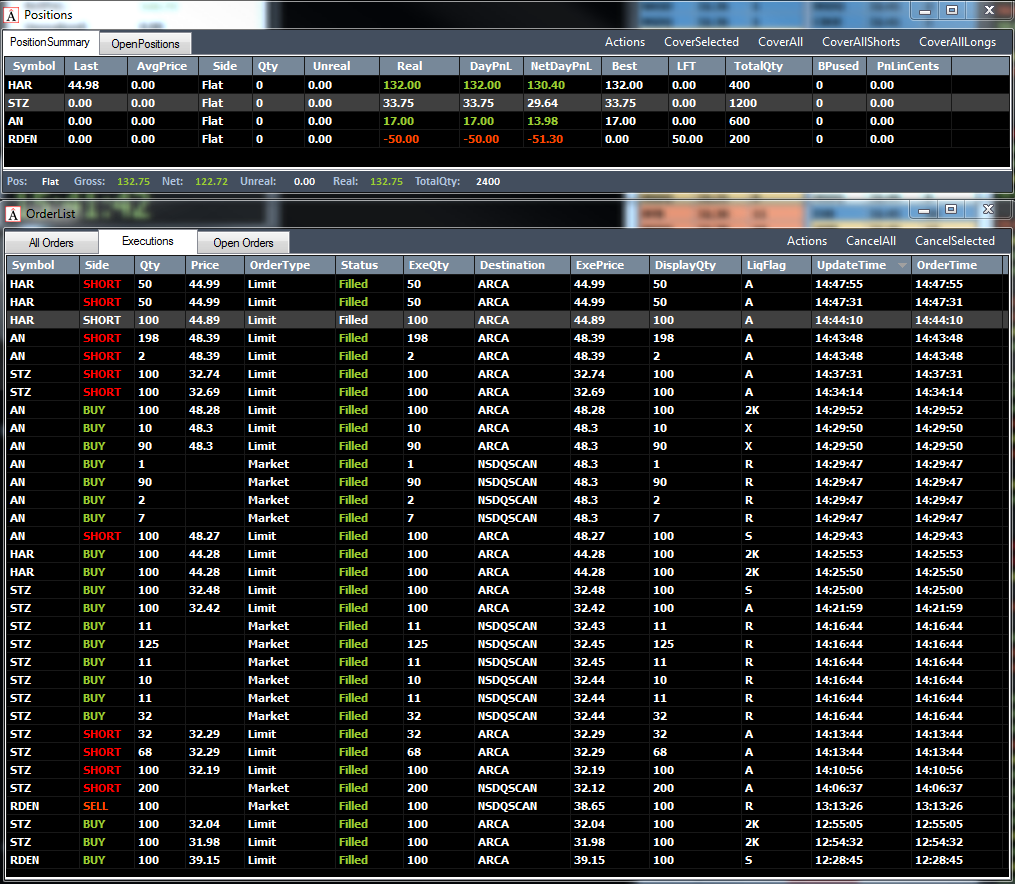Select the RDEN row in position summary
1015x884 pixels.
pyautogui.click(x=507, y=139)
